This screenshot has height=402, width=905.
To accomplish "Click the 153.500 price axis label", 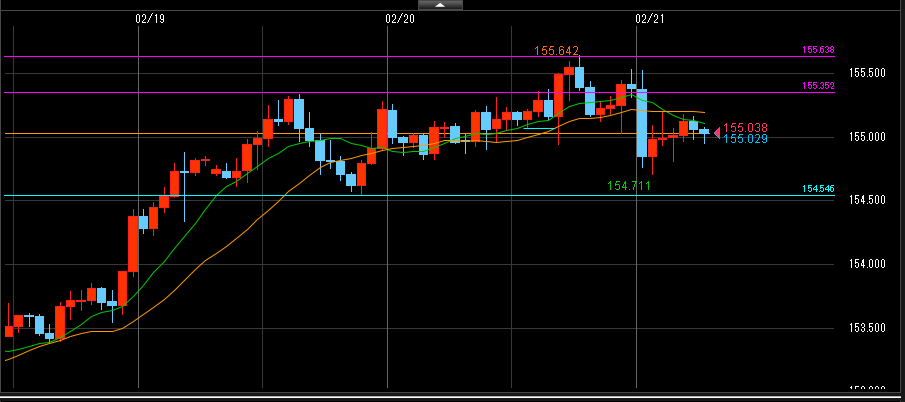I will 866,329.
